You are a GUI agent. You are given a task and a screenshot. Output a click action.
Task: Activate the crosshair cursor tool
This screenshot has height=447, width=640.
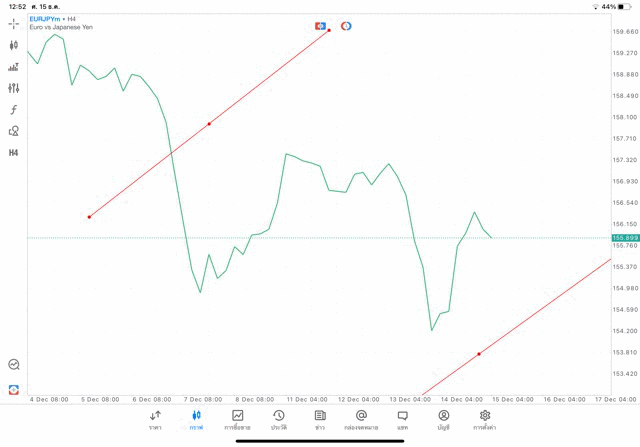click(x=14, y=23)
